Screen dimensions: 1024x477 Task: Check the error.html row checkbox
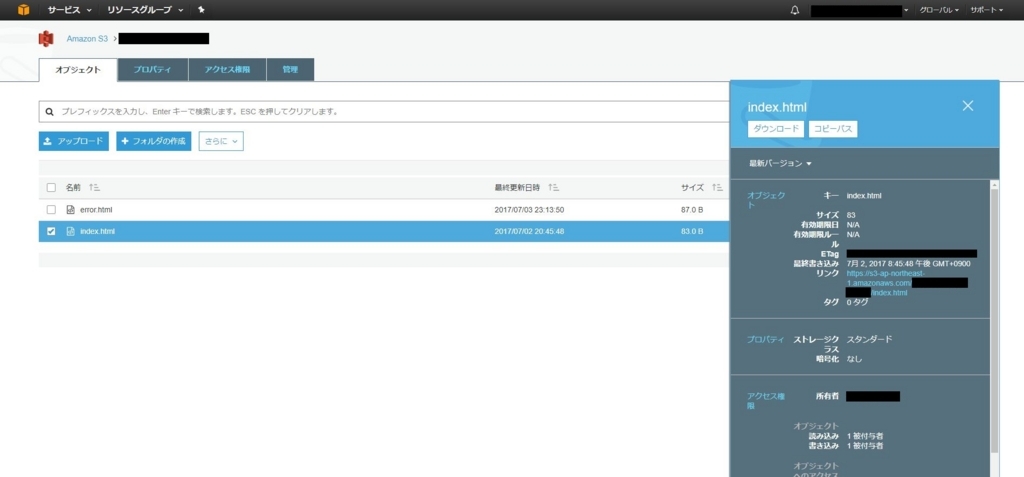click(52, 210)
